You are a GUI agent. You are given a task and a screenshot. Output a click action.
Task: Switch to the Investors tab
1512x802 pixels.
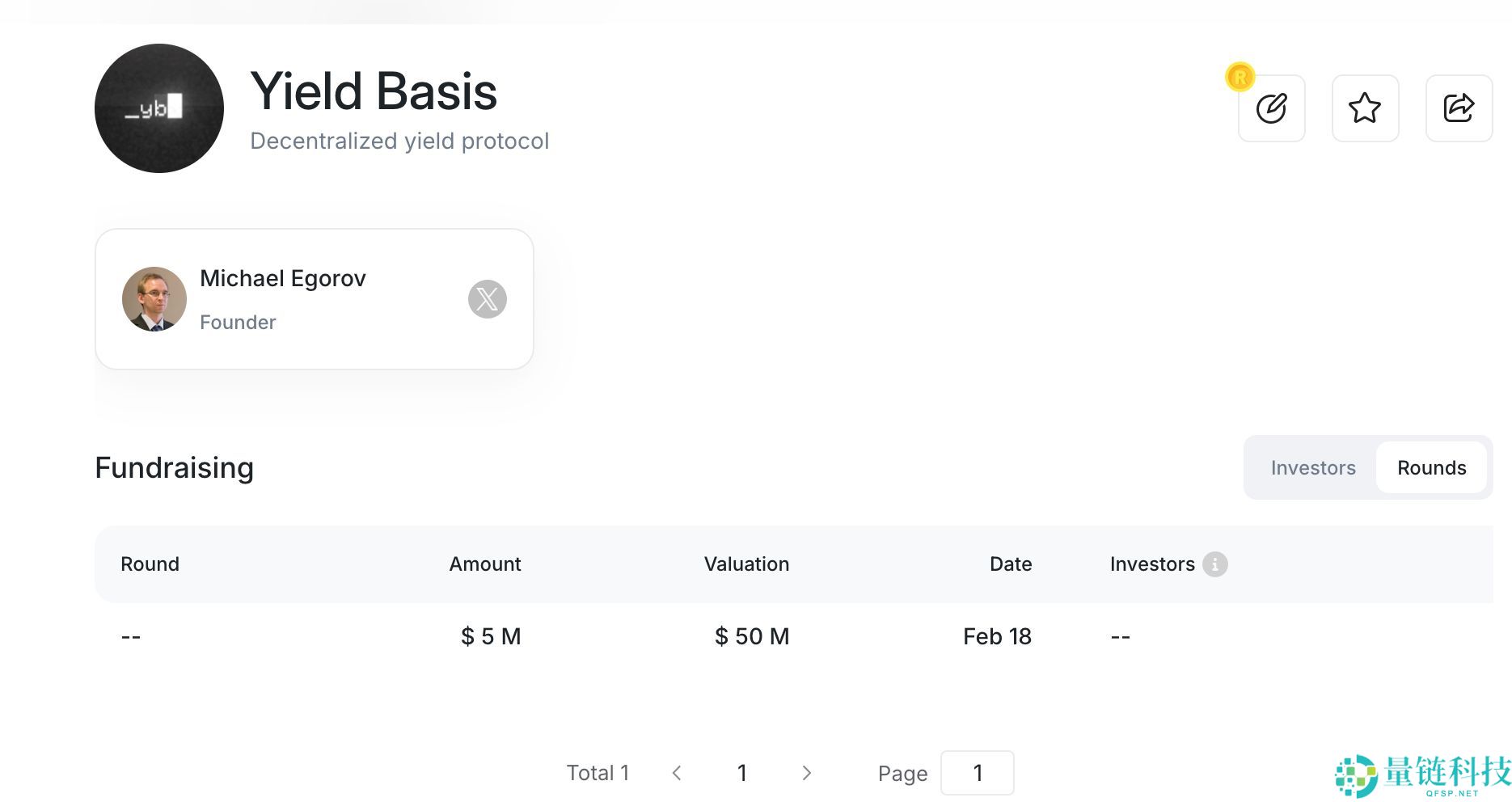click(1313, 467)
